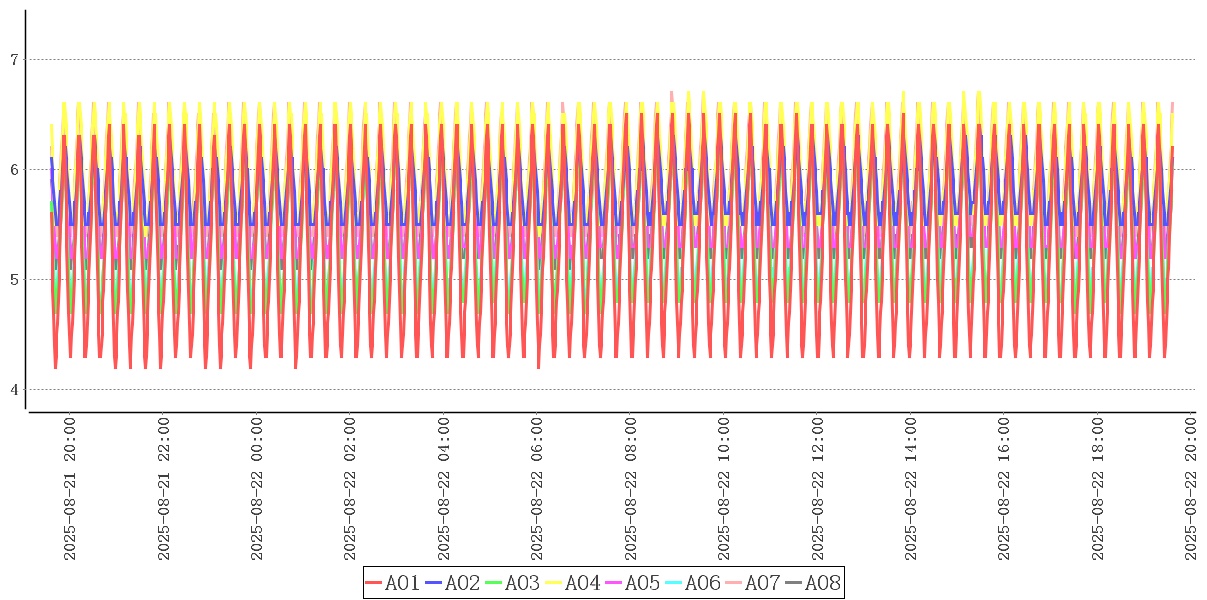
Task: Click the 2025-08-22 16:00 axis label
Action: click(1005, 489)
